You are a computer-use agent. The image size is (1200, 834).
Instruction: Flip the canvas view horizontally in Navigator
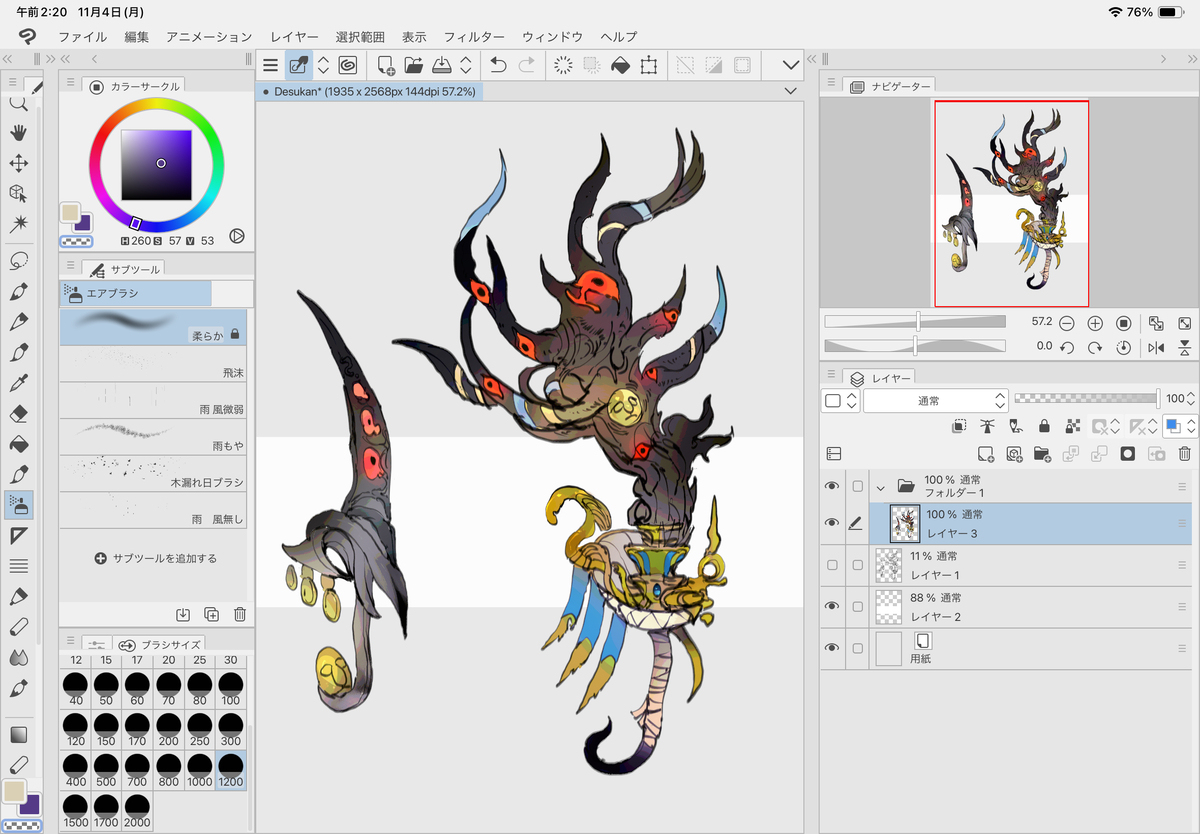click(x=1157, y=347)
